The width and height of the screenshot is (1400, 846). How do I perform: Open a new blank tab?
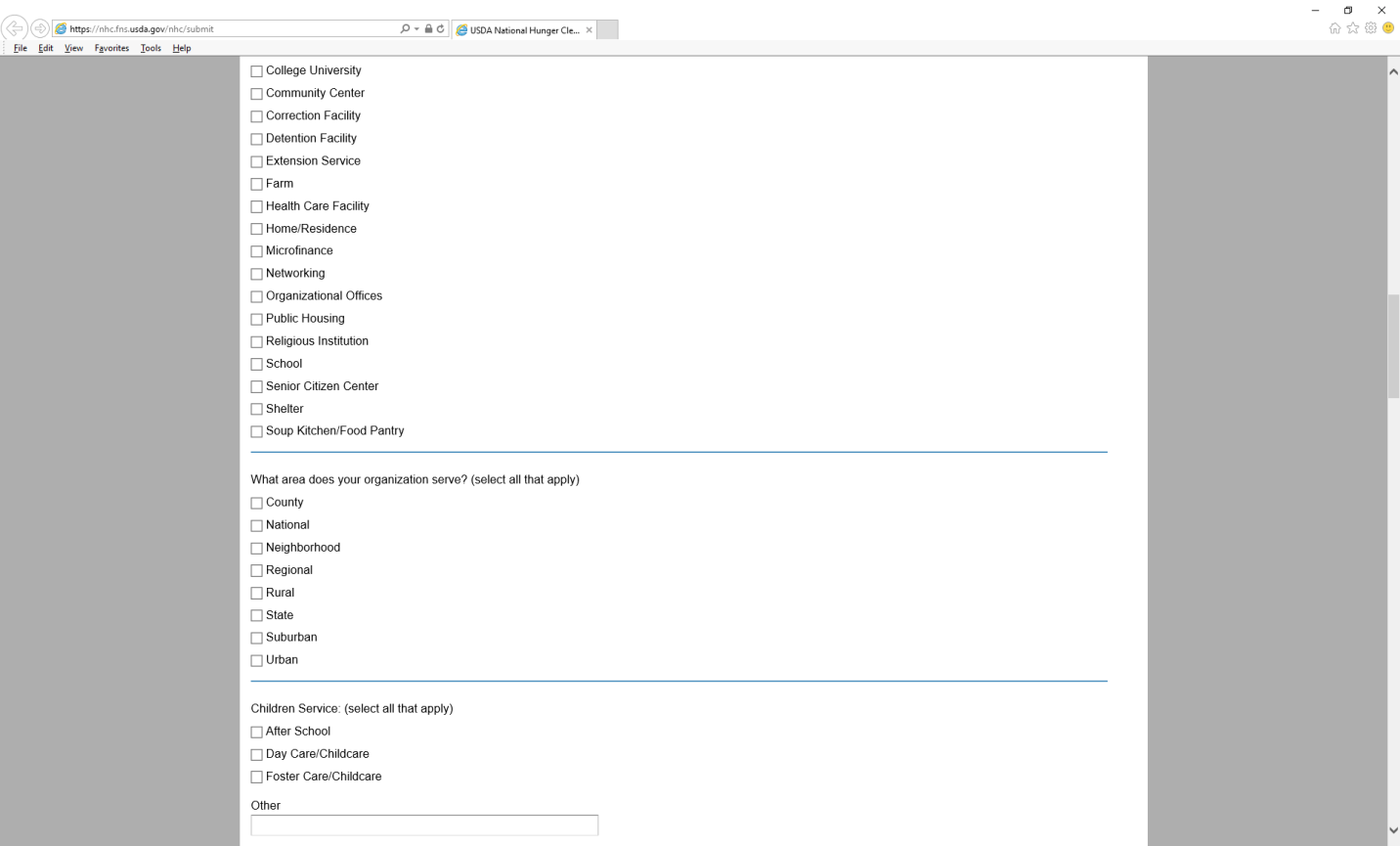click(x=607, y=30)
